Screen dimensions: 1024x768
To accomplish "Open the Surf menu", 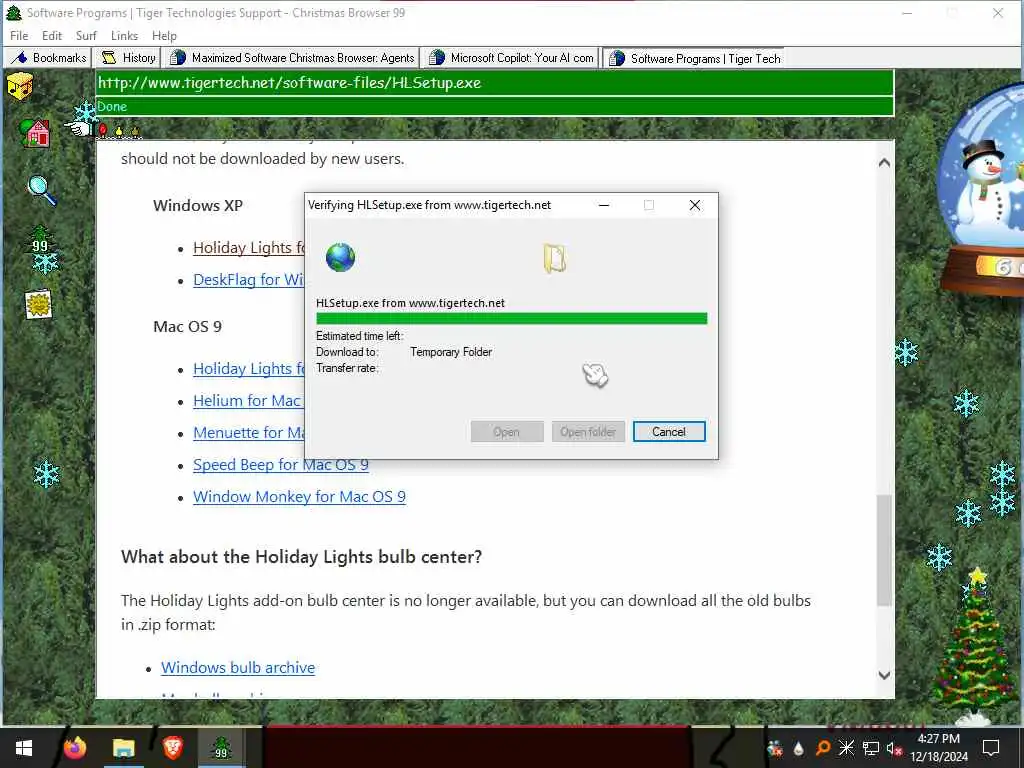I will (x=86, y=36).
